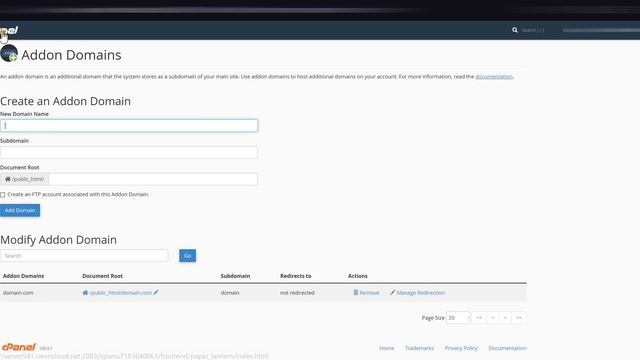The image size is (640, 360).
Task: Open the Page Size dropdown
Action: point(458,318)
